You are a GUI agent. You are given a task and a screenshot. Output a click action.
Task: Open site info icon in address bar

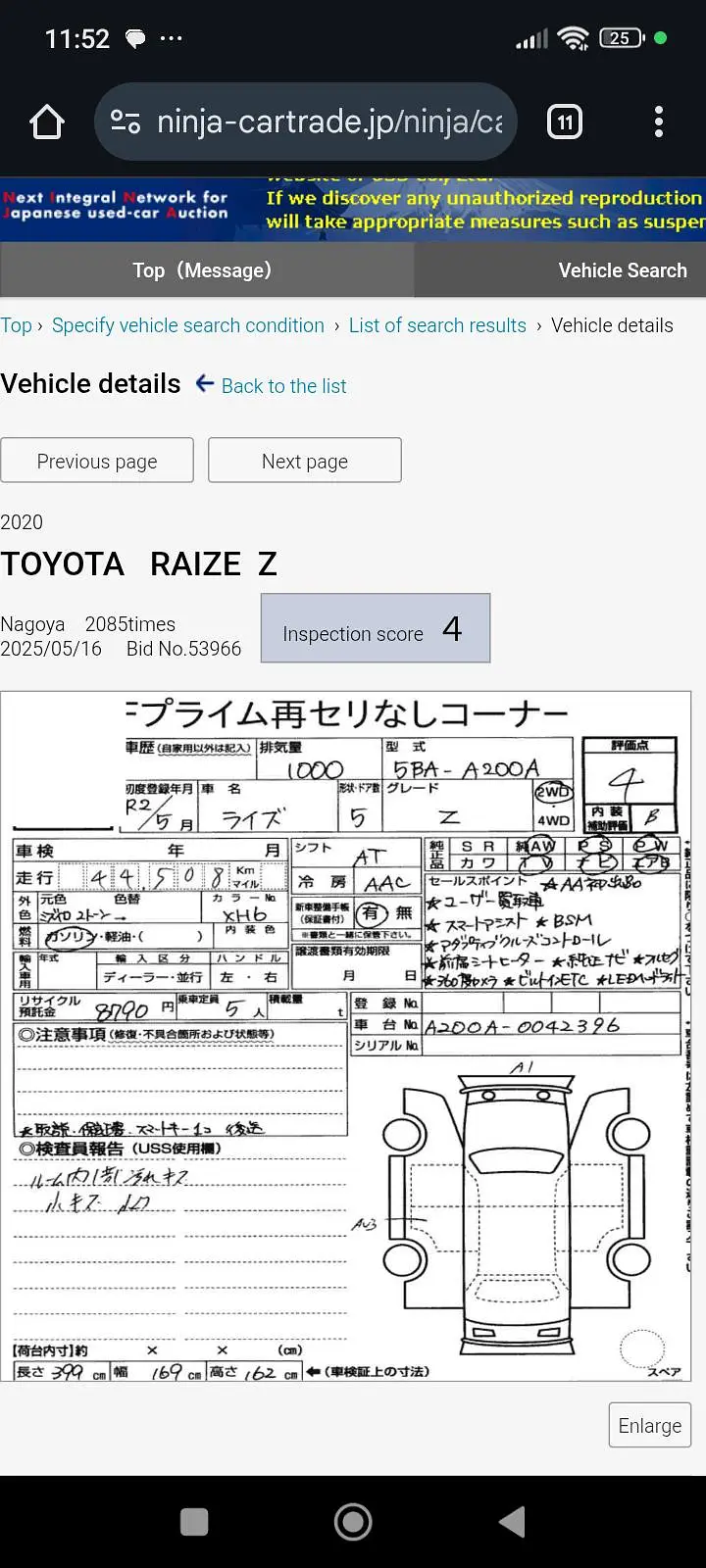(126, 122)
